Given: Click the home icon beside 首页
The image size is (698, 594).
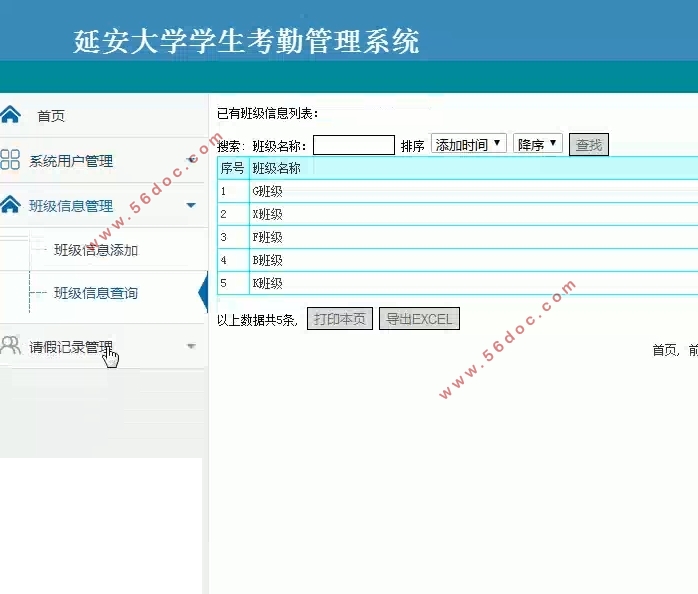Looking at the screenshot, I should click(x=10, y=115).
